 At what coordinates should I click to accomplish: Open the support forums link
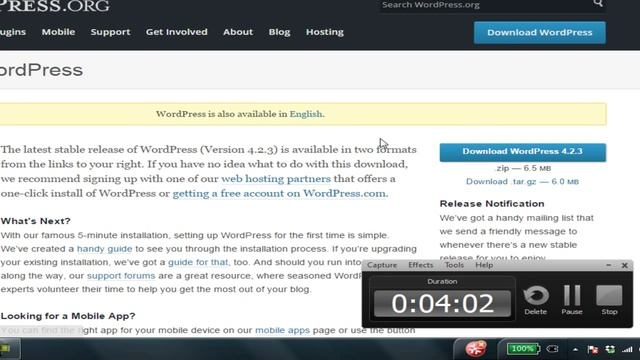pyautogui.click(x=121, y=276)
